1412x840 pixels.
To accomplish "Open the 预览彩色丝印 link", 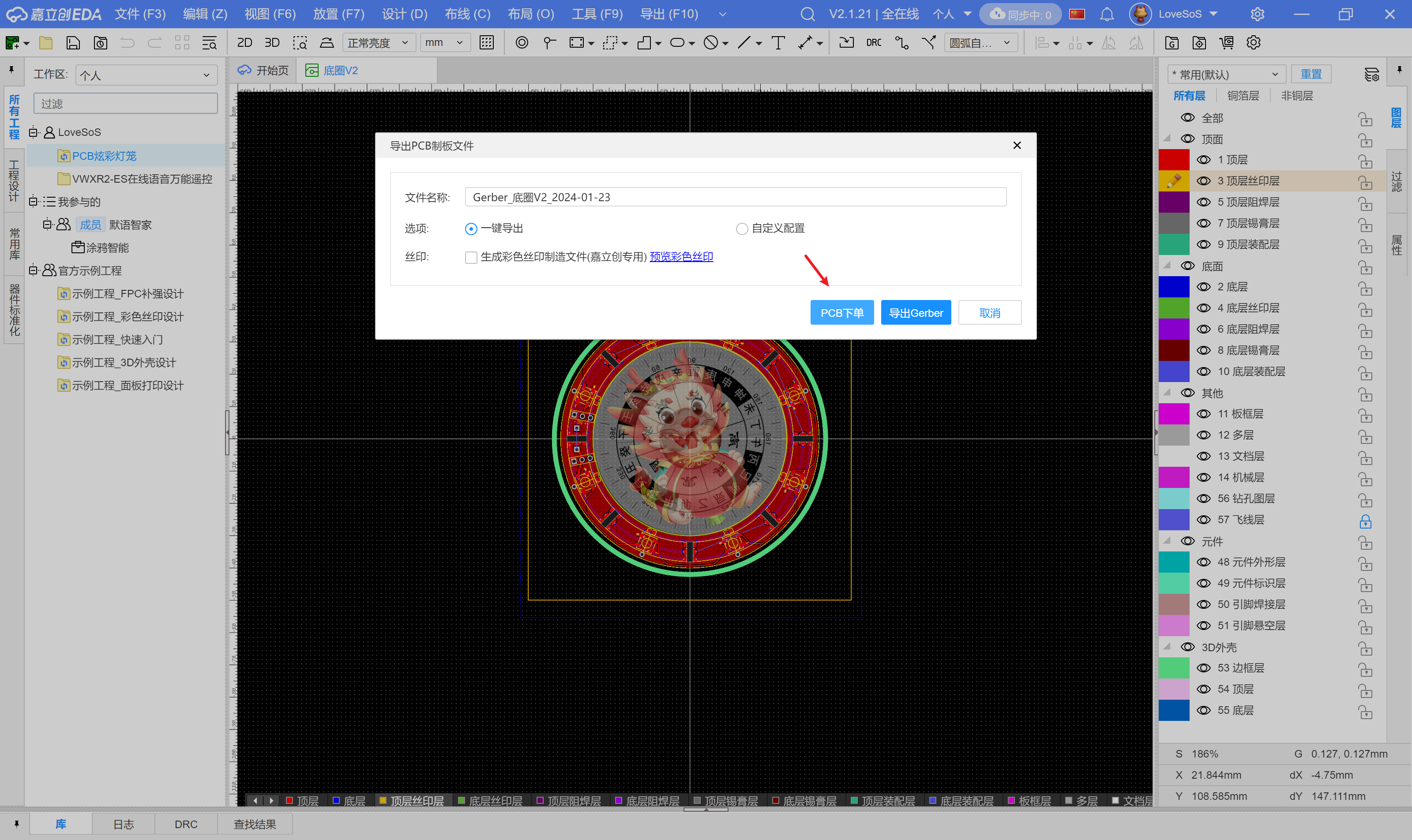I will point(681,257).
